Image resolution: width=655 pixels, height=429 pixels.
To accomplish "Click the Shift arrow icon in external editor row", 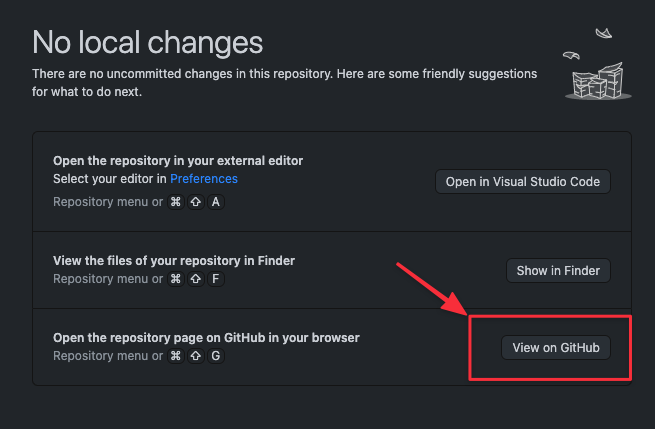I will 195,202.
